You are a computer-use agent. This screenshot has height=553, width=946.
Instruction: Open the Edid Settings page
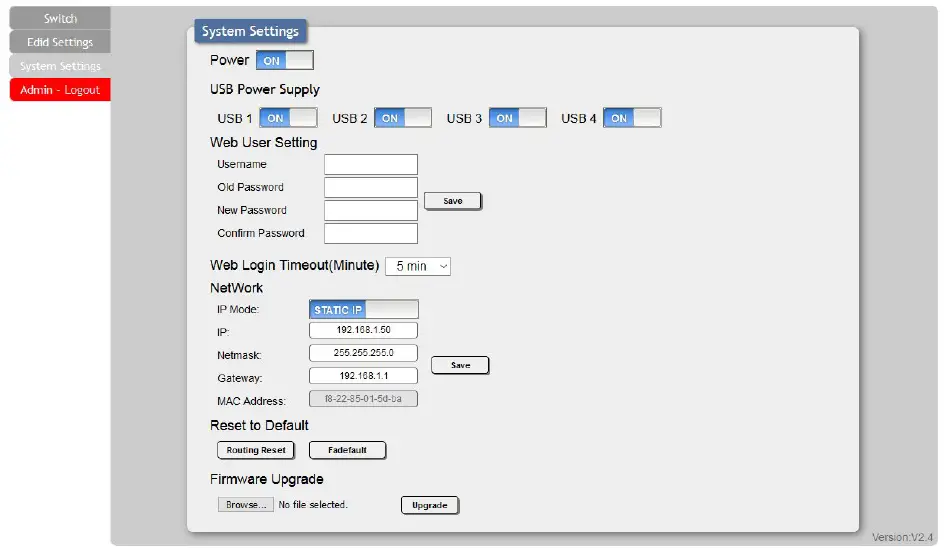pyautogui.click(x=60, y=42)
